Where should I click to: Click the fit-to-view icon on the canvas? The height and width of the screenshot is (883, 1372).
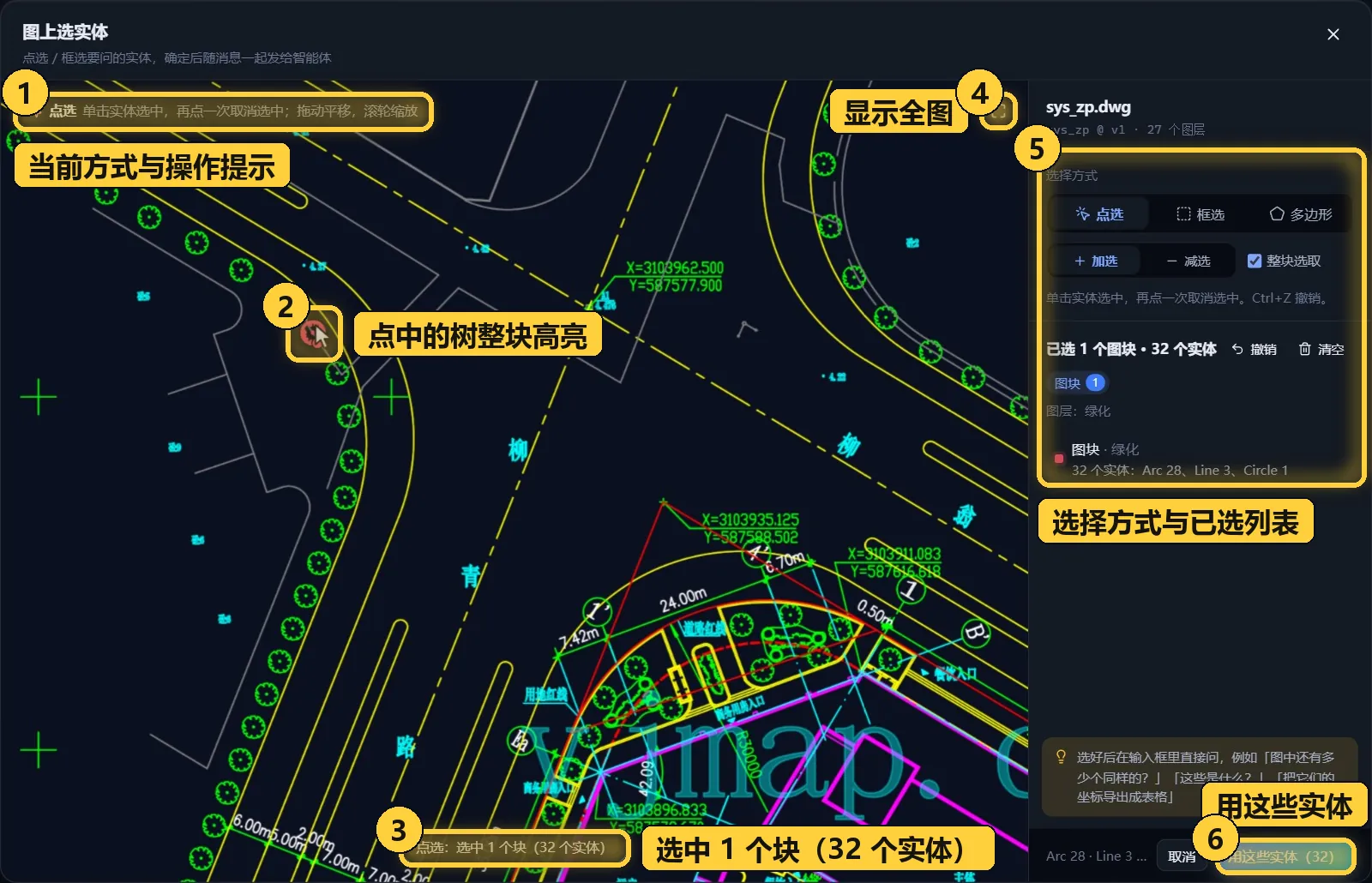998,111
